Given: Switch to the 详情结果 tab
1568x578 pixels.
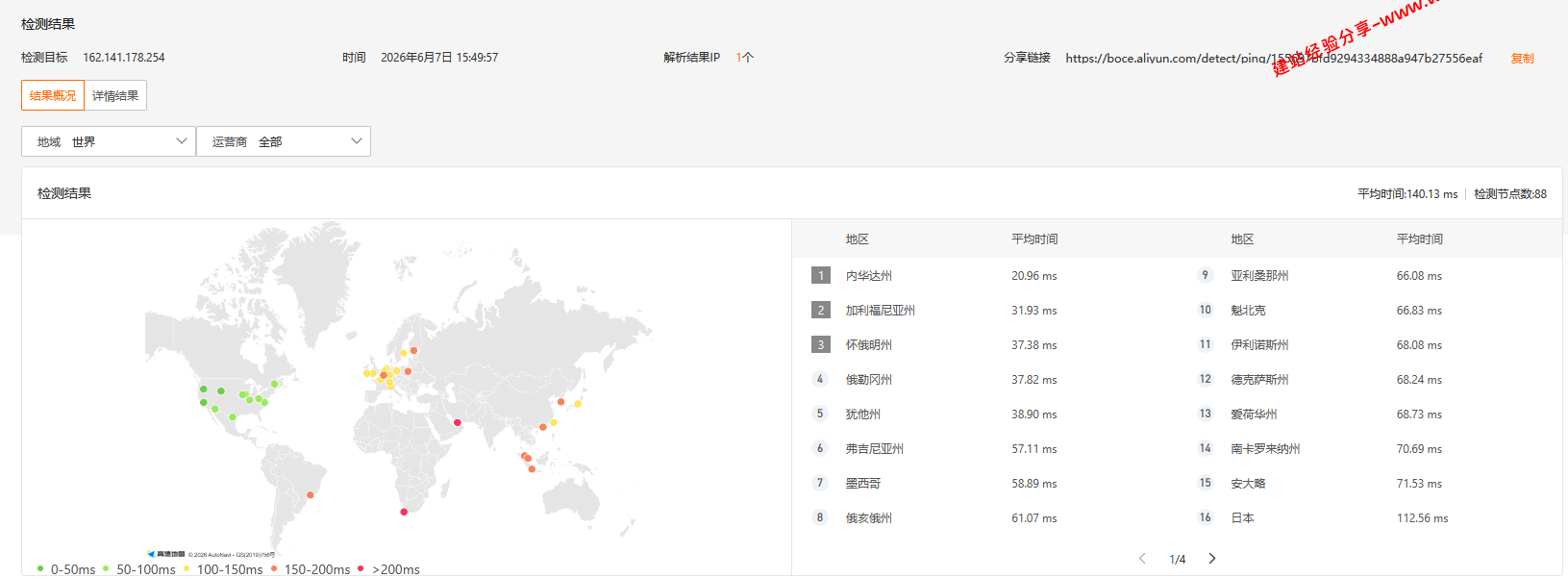Looking at the screenshot, I should click(x=115, y=95).
